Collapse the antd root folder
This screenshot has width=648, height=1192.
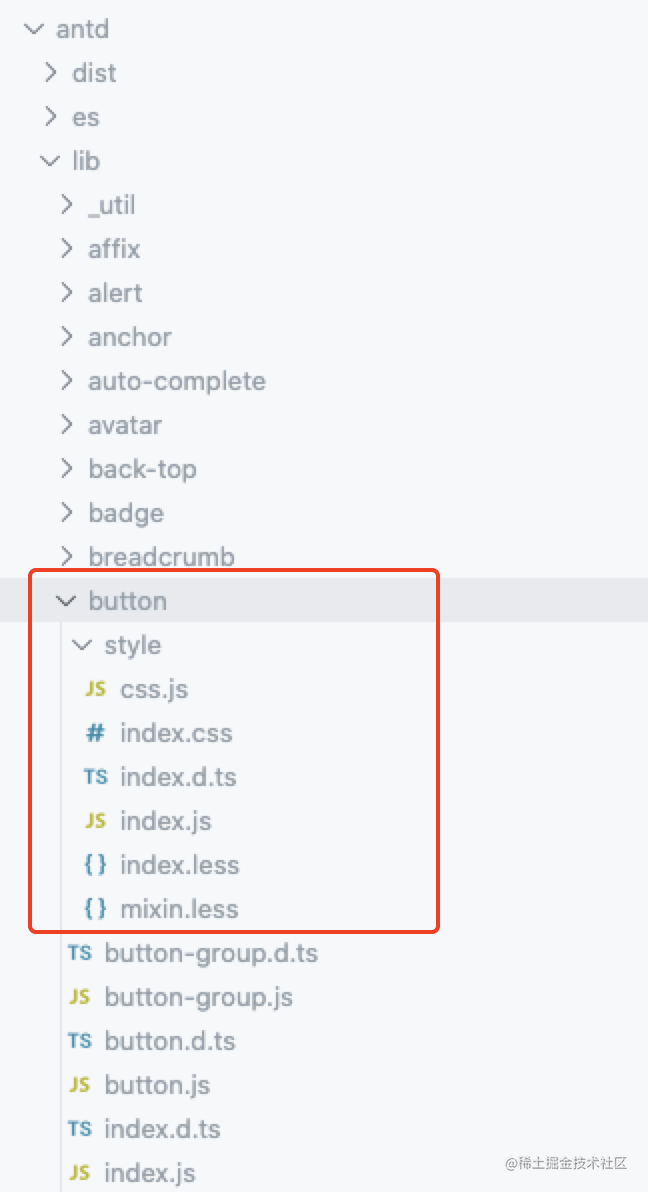click(33, 30)
